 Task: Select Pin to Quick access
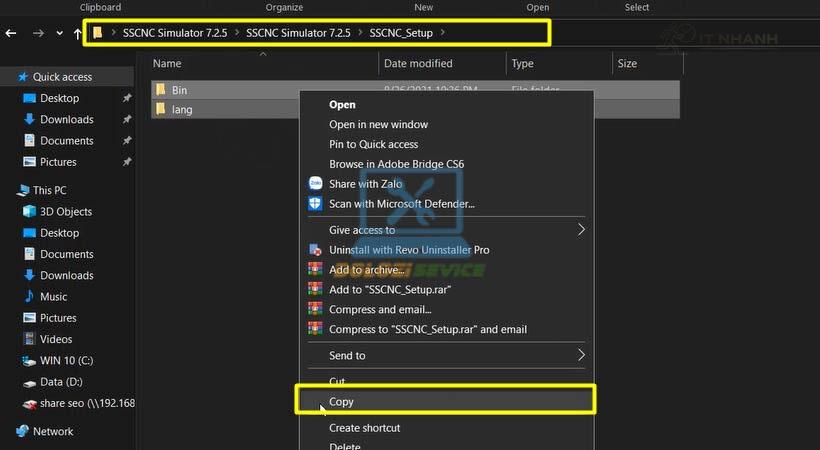[373, 144]
